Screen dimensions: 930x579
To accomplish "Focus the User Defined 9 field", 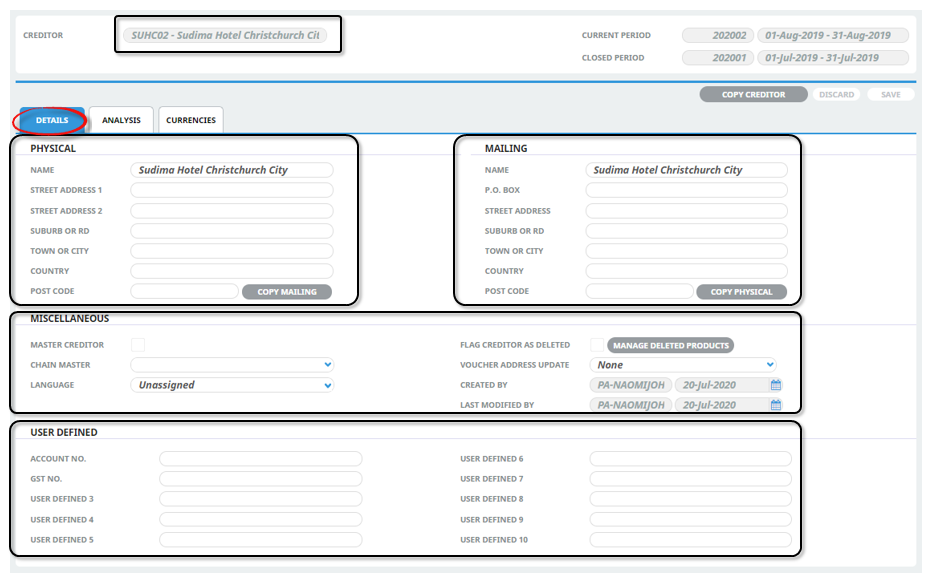I will [690, 520].
